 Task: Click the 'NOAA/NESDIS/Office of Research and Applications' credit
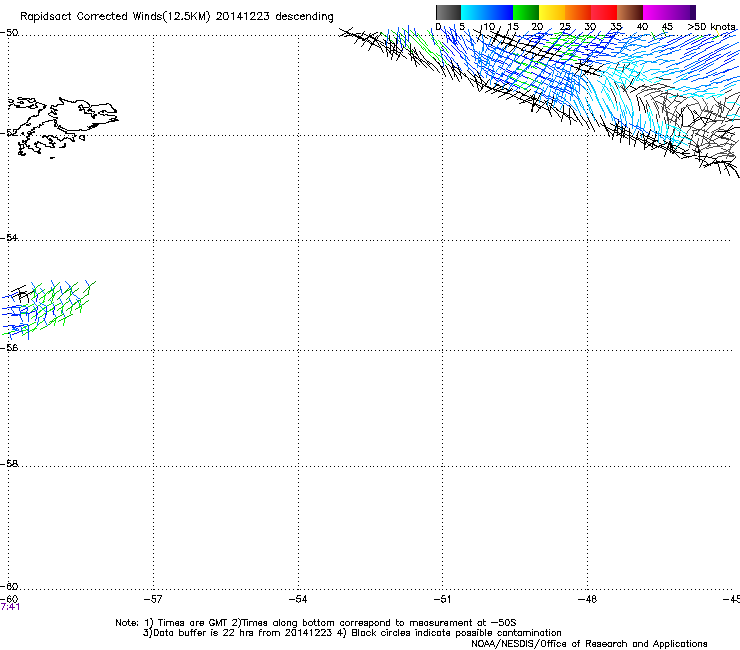click(589, 644)
